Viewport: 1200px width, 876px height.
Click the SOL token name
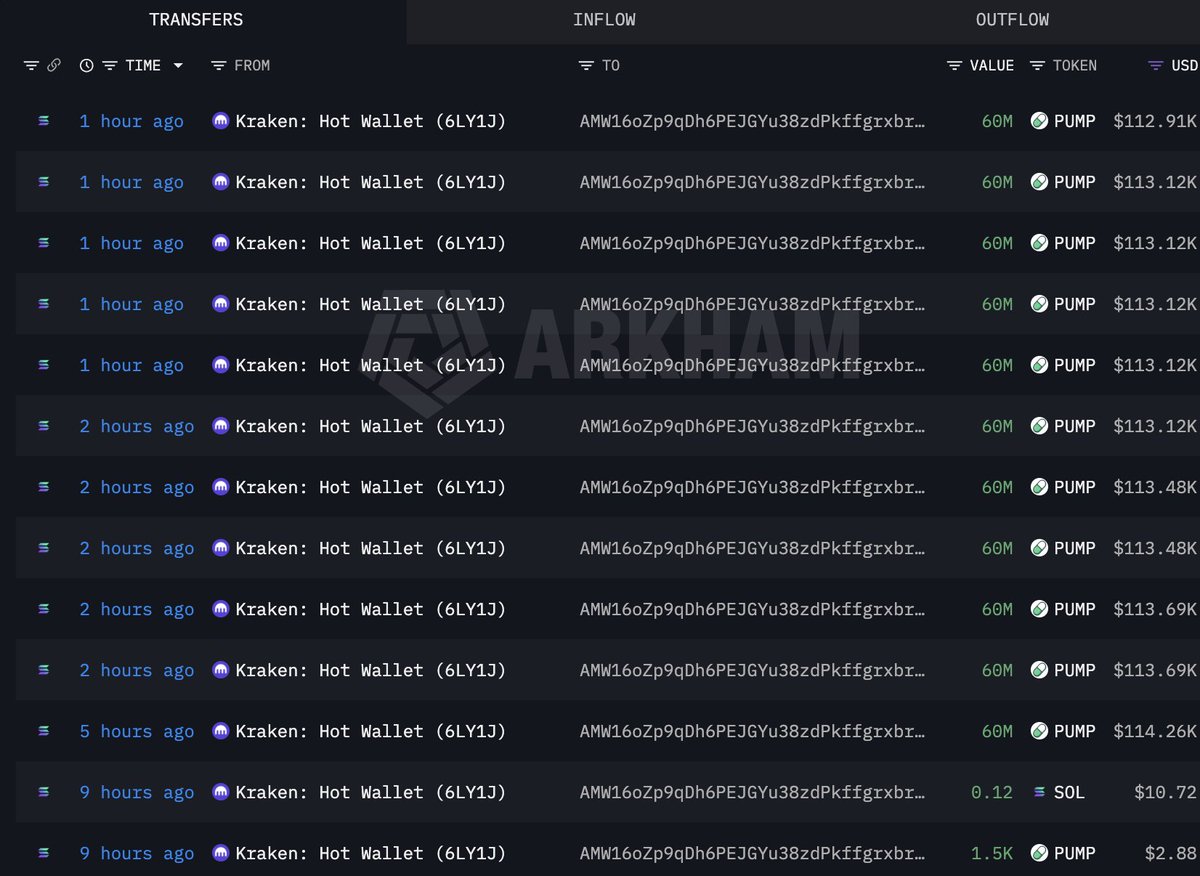[x=1069, y=792]
